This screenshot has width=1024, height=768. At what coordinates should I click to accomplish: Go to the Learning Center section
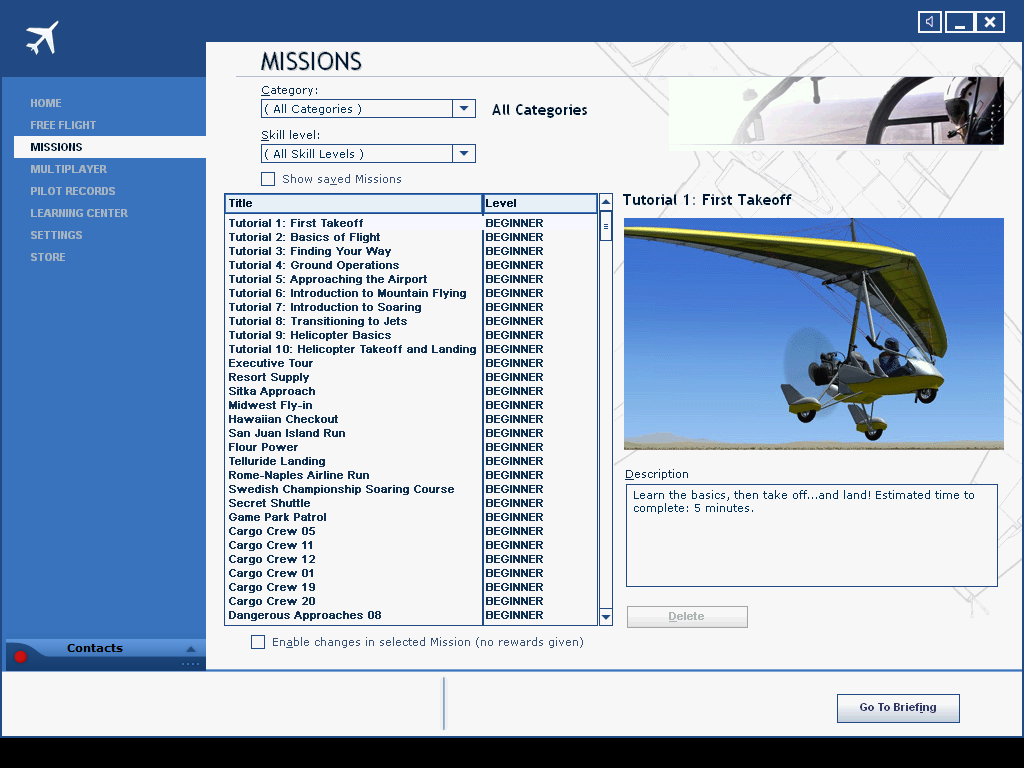click(79, 213)
